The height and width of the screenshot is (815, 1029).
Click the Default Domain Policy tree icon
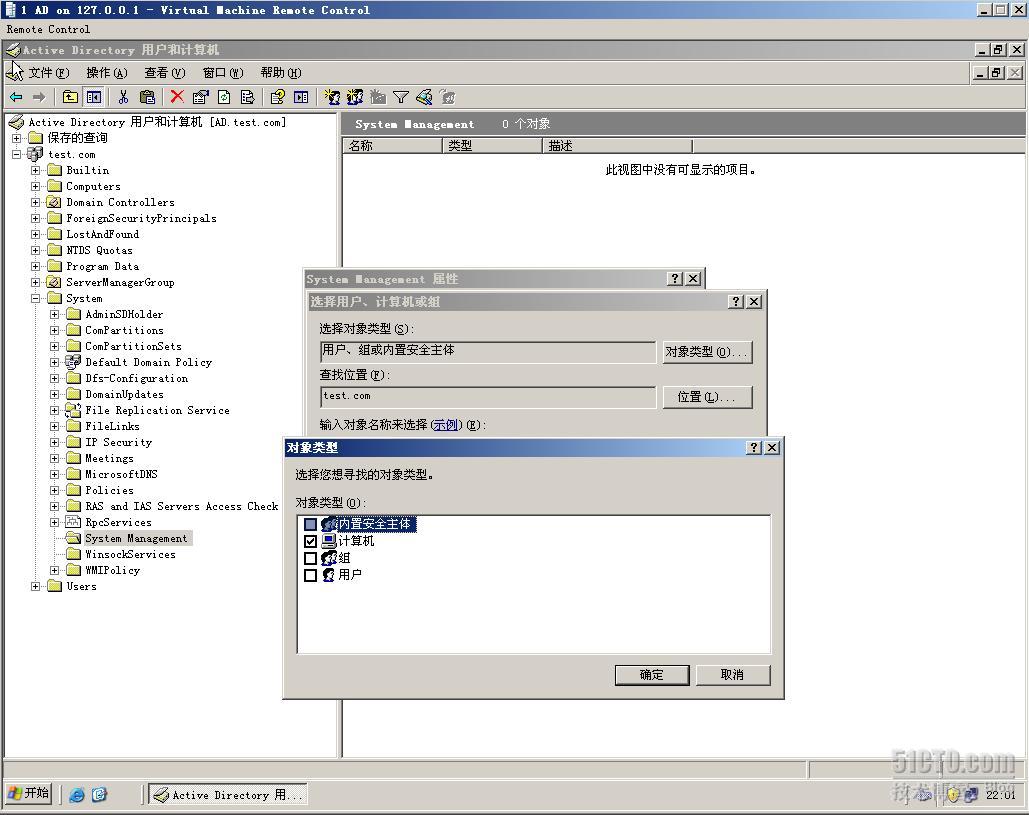(73, 362)
